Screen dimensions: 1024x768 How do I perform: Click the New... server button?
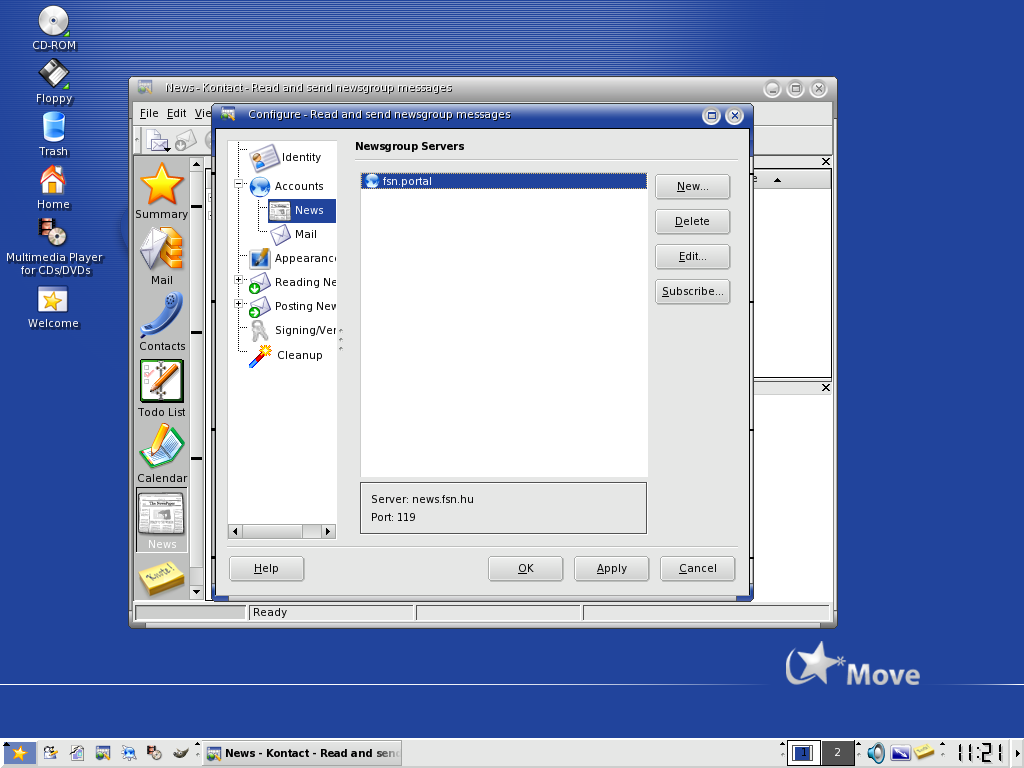click(692, 186)
